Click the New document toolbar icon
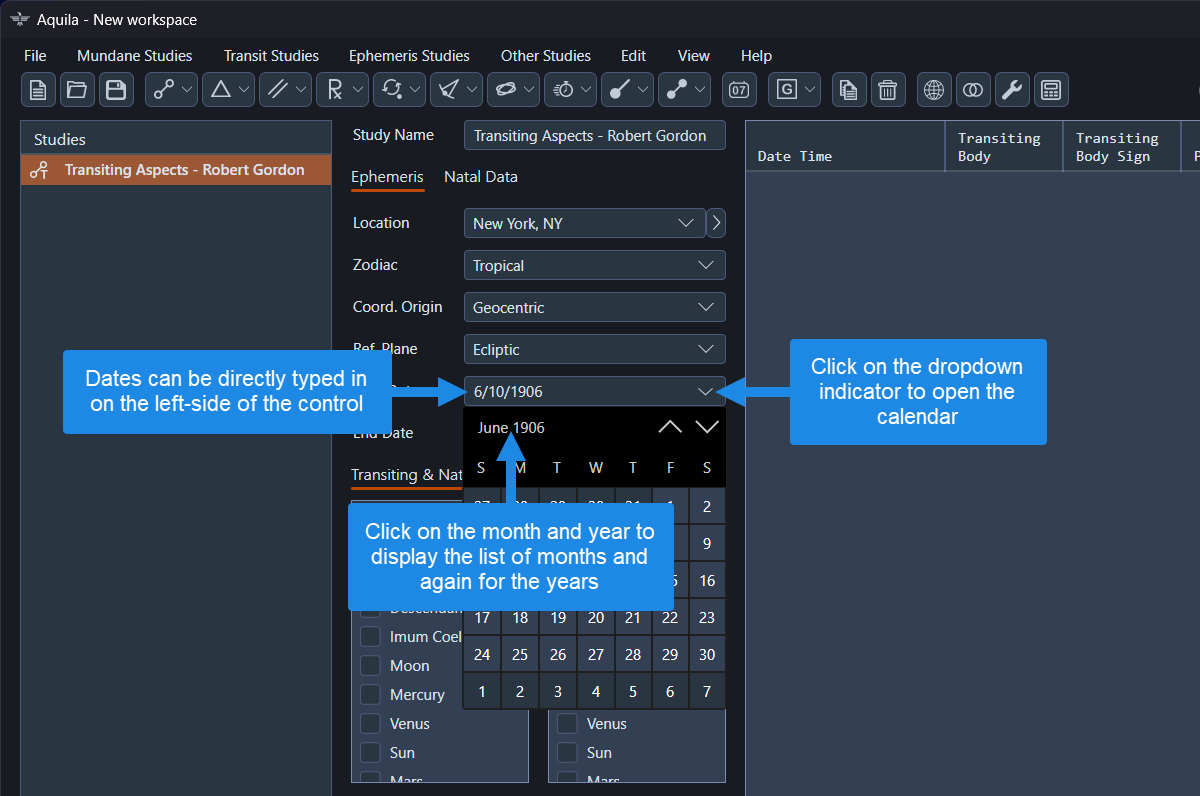The height and width of the screenshot is (796, 1200). tap(38, 90)
